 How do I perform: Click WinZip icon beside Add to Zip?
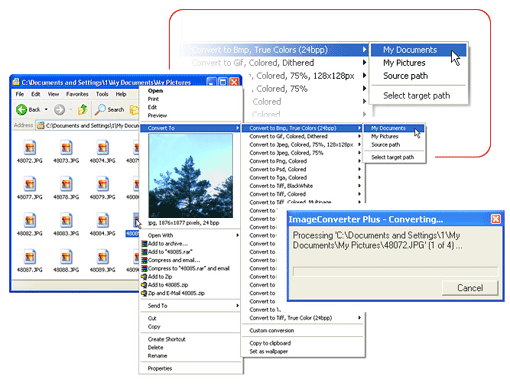pos(144,277)
